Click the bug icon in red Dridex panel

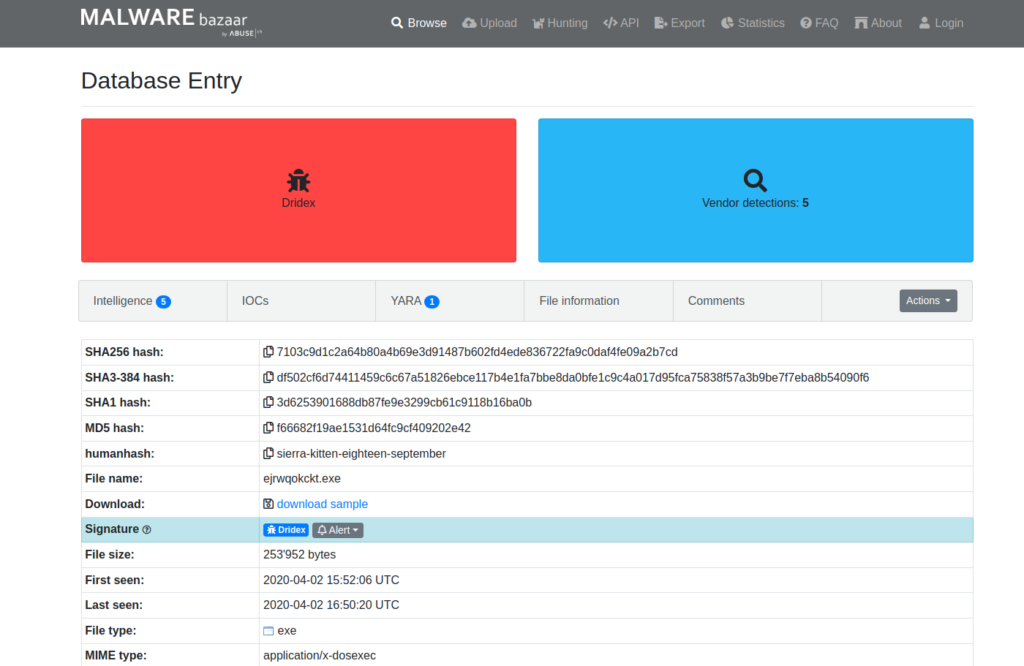298,181
